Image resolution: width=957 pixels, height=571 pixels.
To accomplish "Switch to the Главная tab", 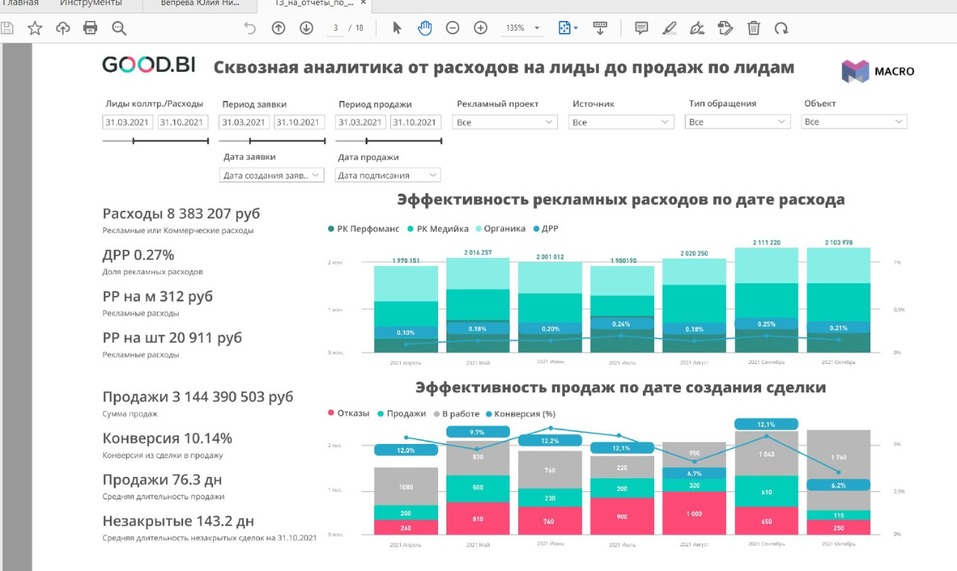I will coord(20,4).
